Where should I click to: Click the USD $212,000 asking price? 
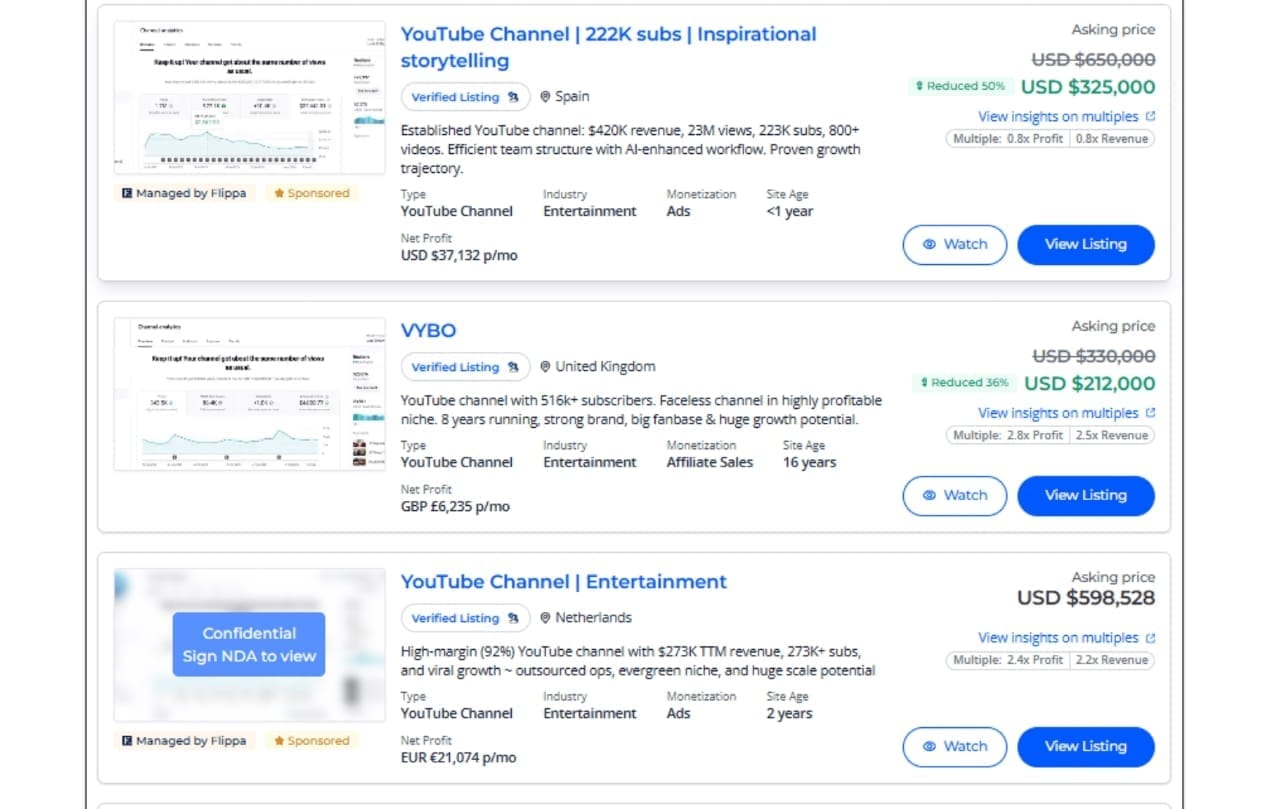click(x=1090, y=383)
